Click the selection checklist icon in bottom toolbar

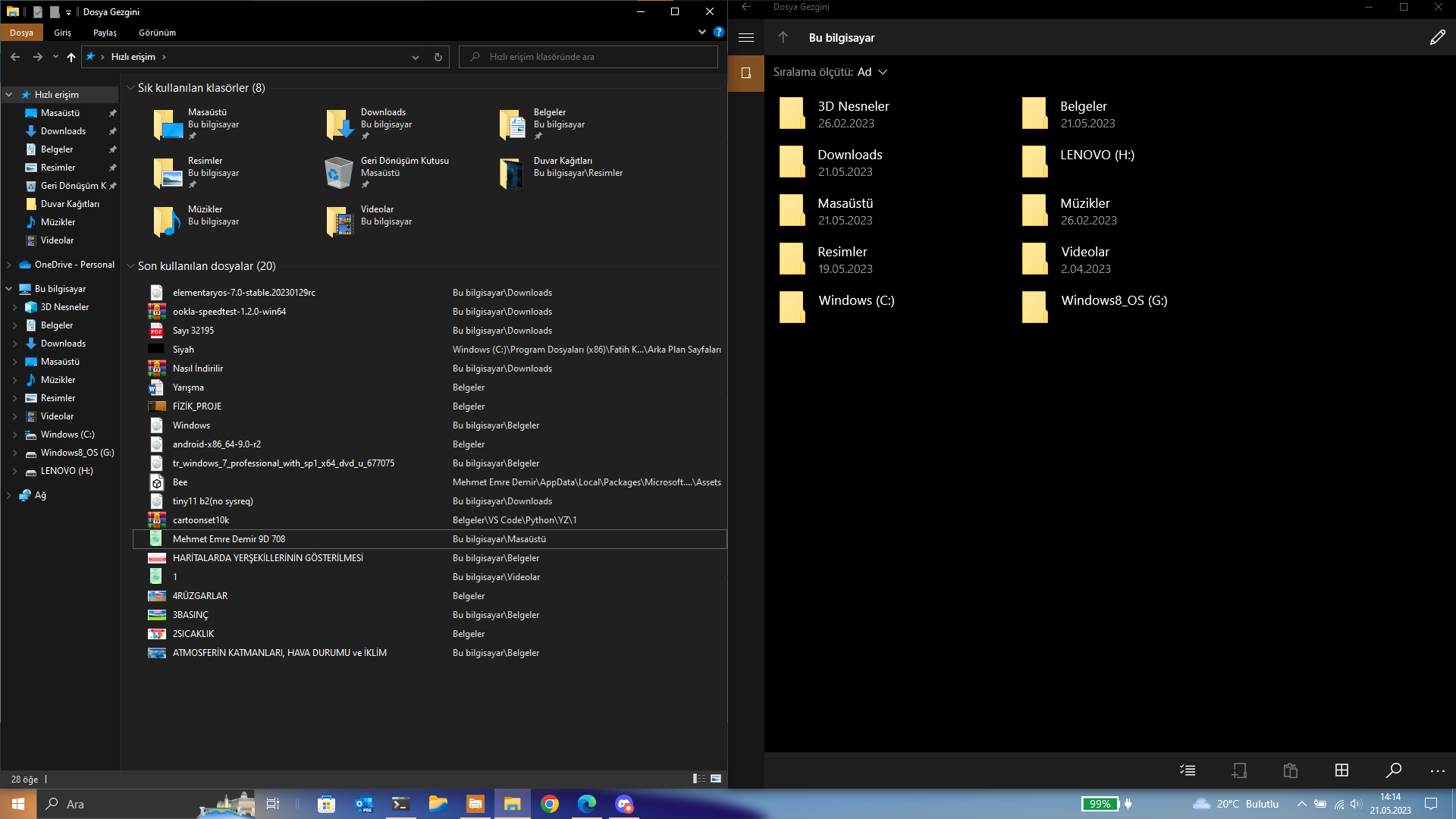click(1188, 770)
